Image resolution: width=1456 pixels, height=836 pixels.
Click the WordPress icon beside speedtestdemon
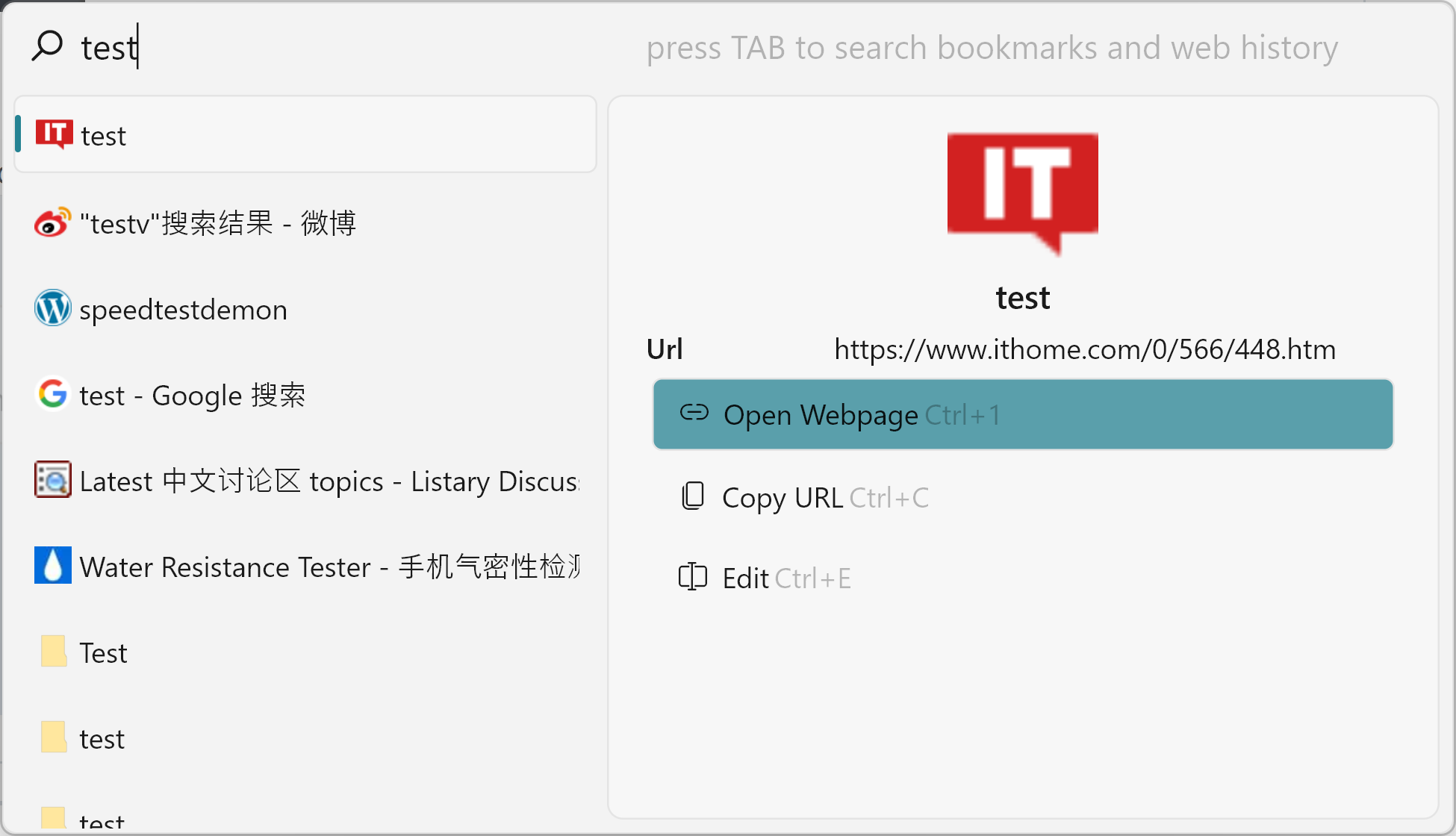click(x=52, y=308)
